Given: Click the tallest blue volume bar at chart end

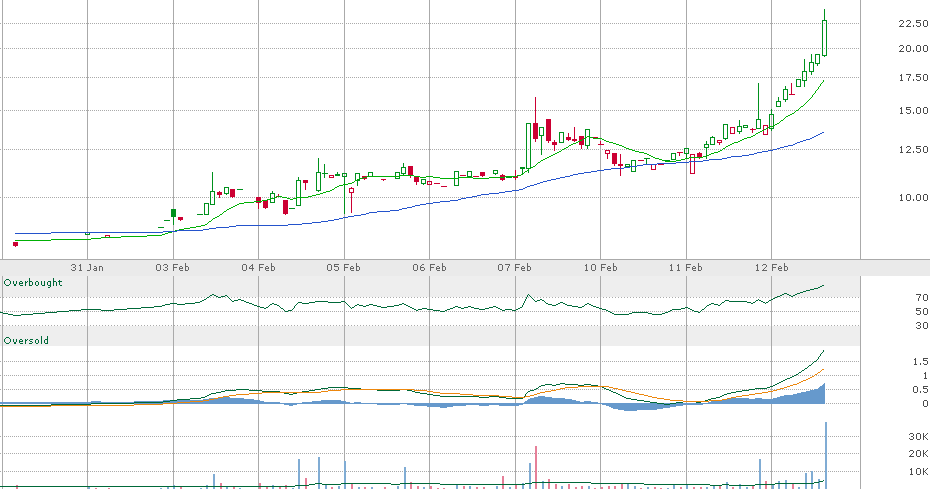Looking at the screenshot, I should click(x=826, y=455).
